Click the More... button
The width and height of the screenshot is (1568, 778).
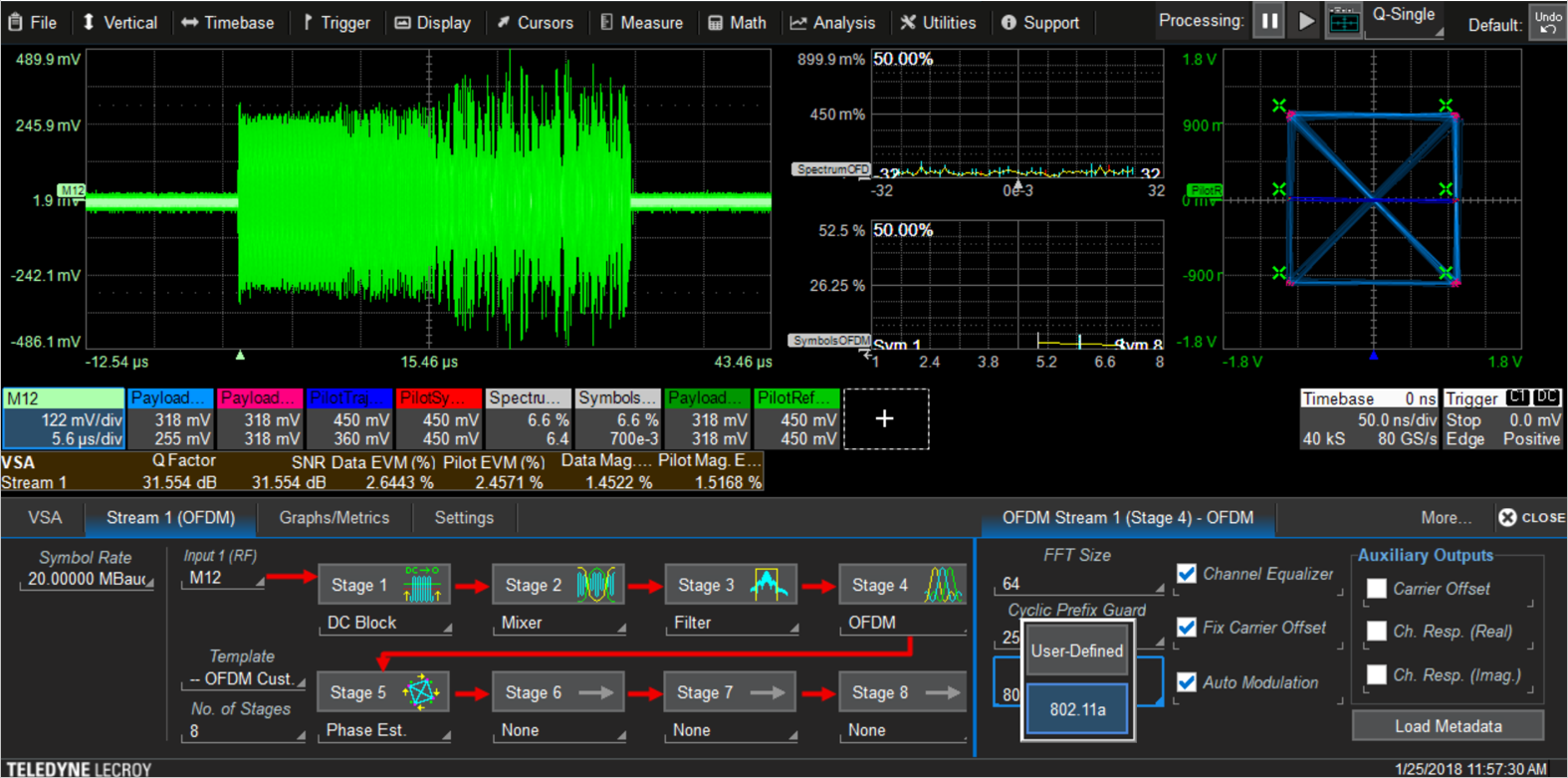(1446, 518)
